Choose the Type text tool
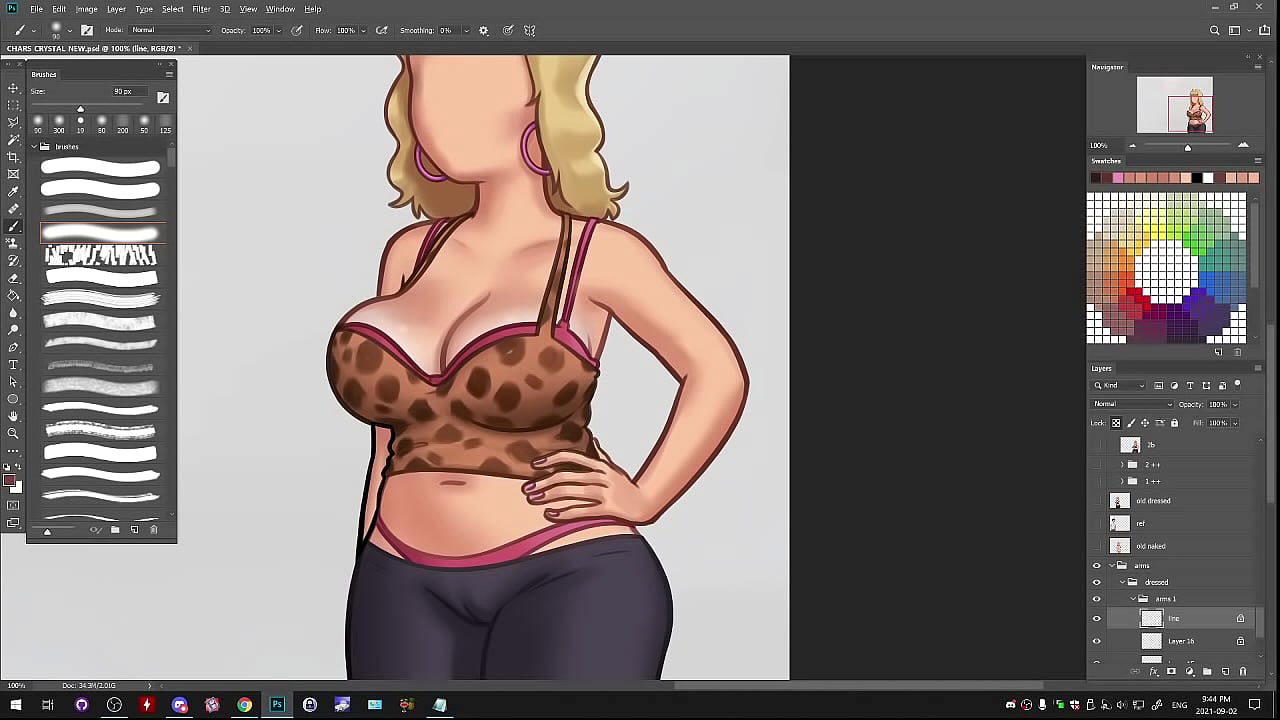This screenshot has width=1280, height=720. point(13,365)
